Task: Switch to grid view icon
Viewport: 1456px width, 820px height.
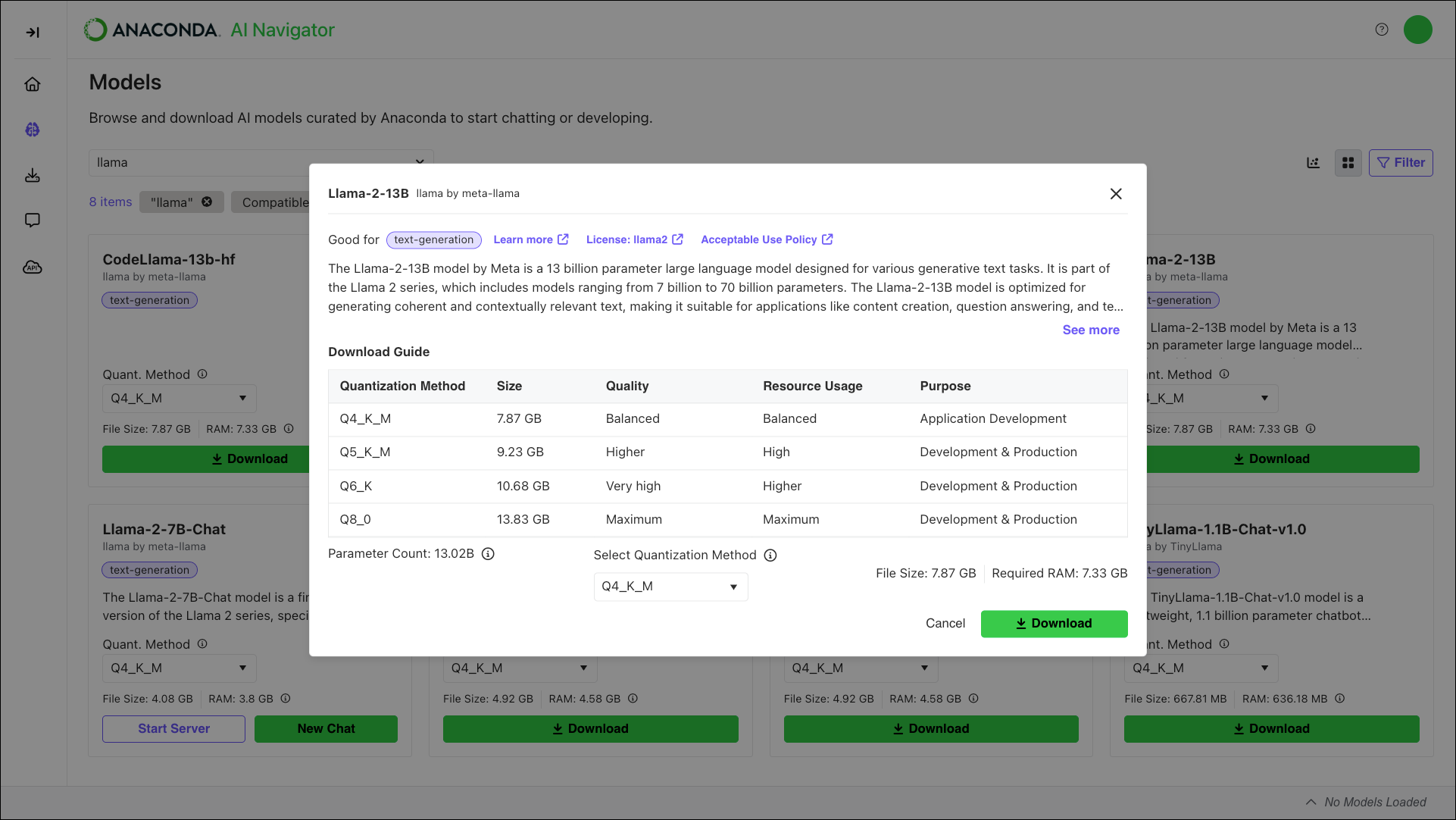Action: click(x=1348, y=163)
